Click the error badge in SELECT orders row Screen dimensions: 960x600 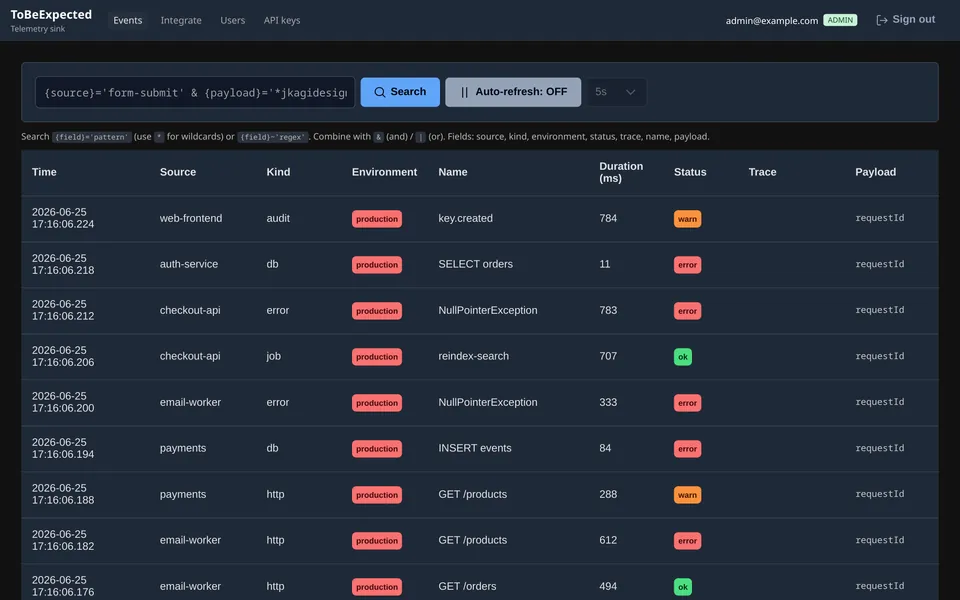[x=687, y=264]
